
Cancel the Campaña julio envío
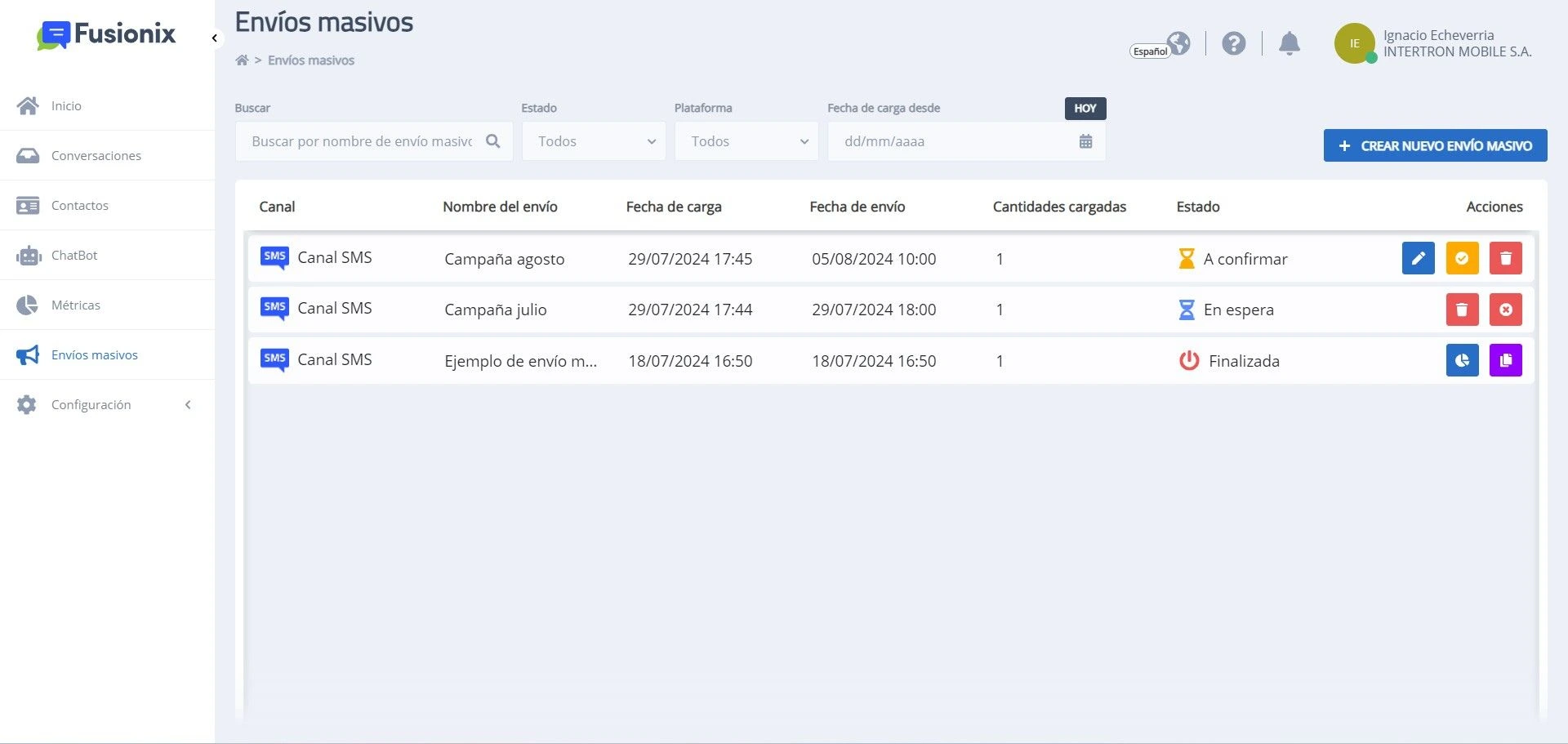(1505, 310)
